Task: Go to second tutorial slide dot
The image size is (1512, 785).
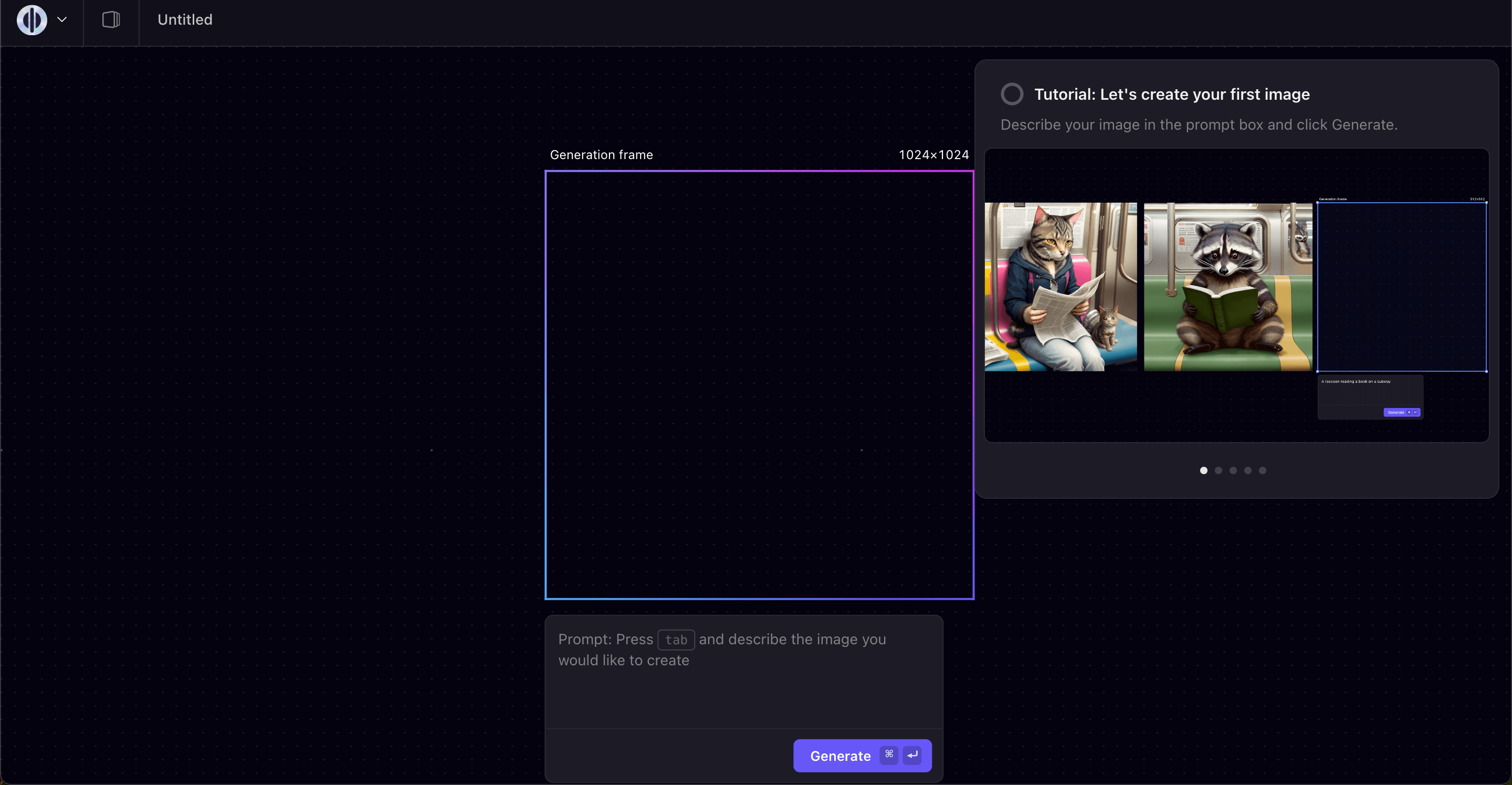Action: point(1218,470)
